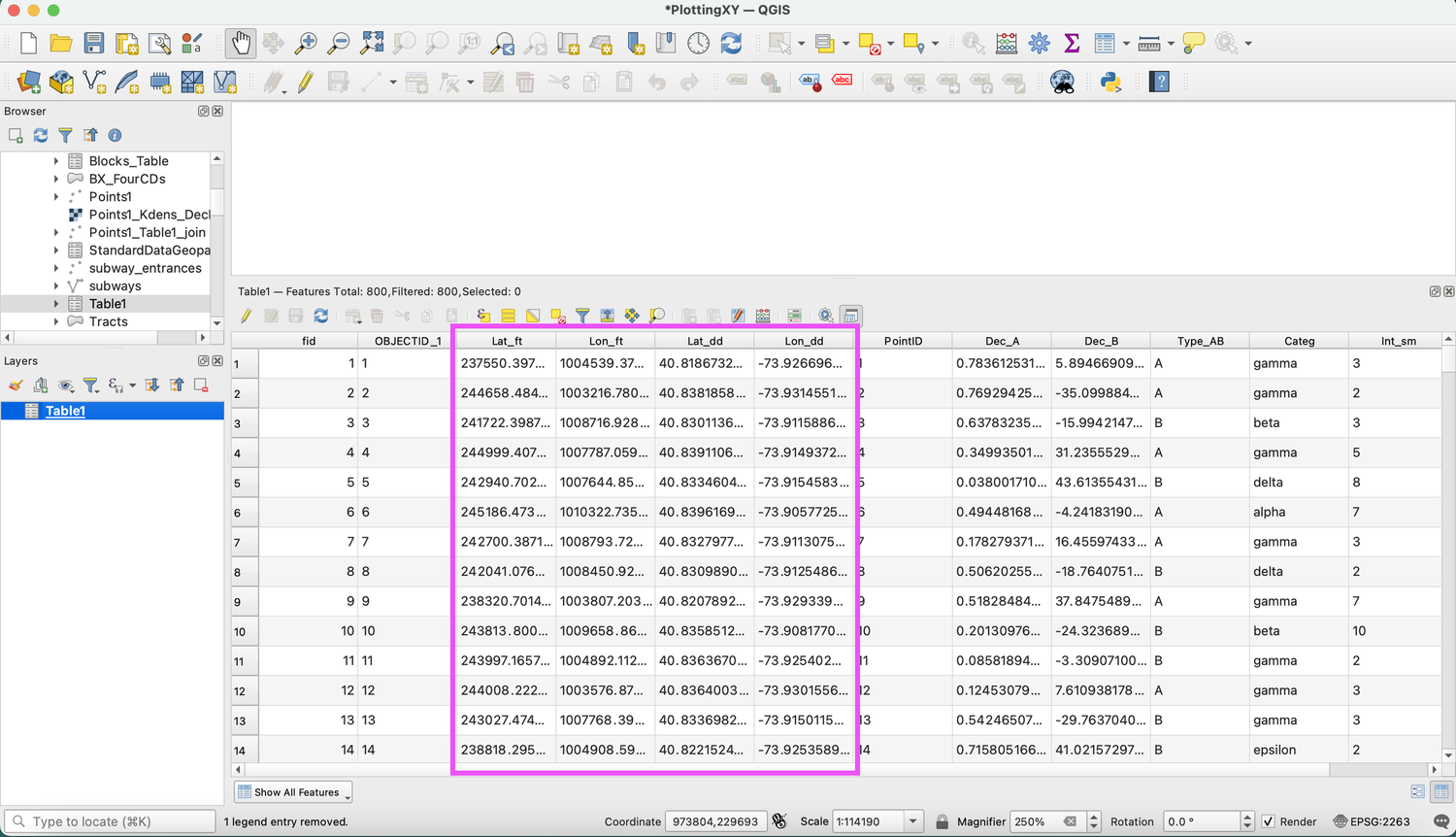The height and width of the screenshot is (837, 1456).
Task: Open the Show All Features filter dropdown
Action: pyautogui.click(x=293, y=791)
